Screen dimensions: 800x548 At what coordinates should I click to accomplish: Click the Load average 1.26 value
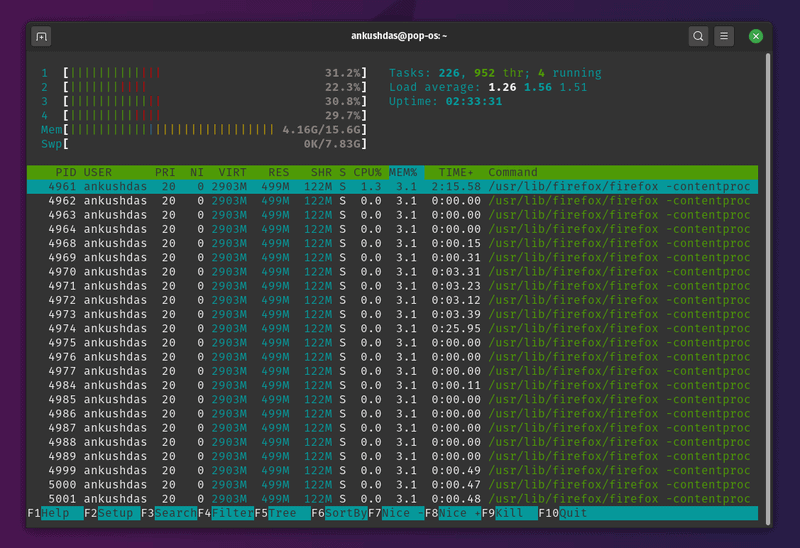pos(502,87)
